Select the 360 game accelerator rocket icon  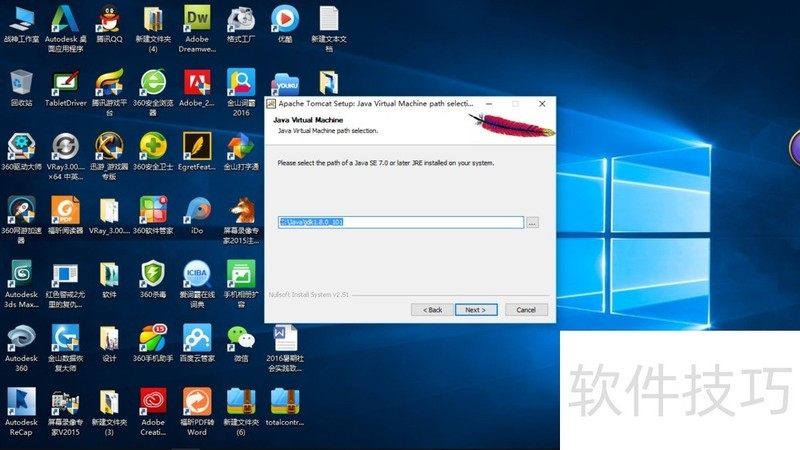tap(21, 211)
